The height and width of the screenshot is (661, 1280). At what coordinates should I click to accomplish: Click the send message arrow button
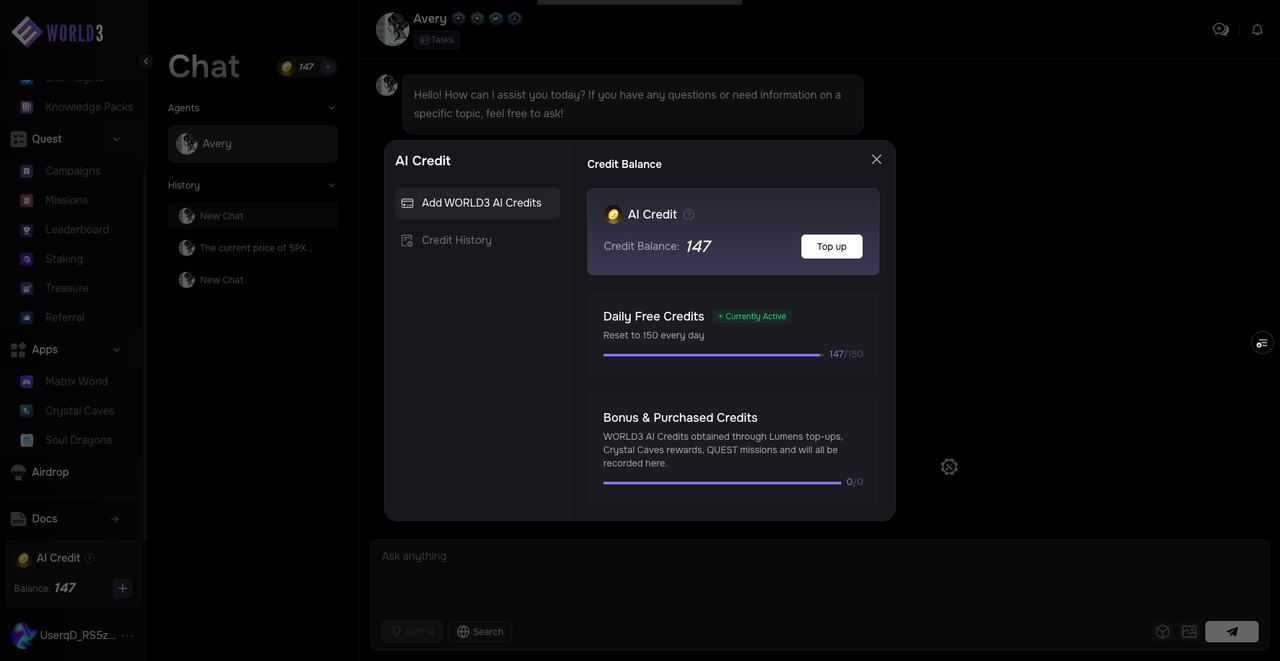point(1232,631)
